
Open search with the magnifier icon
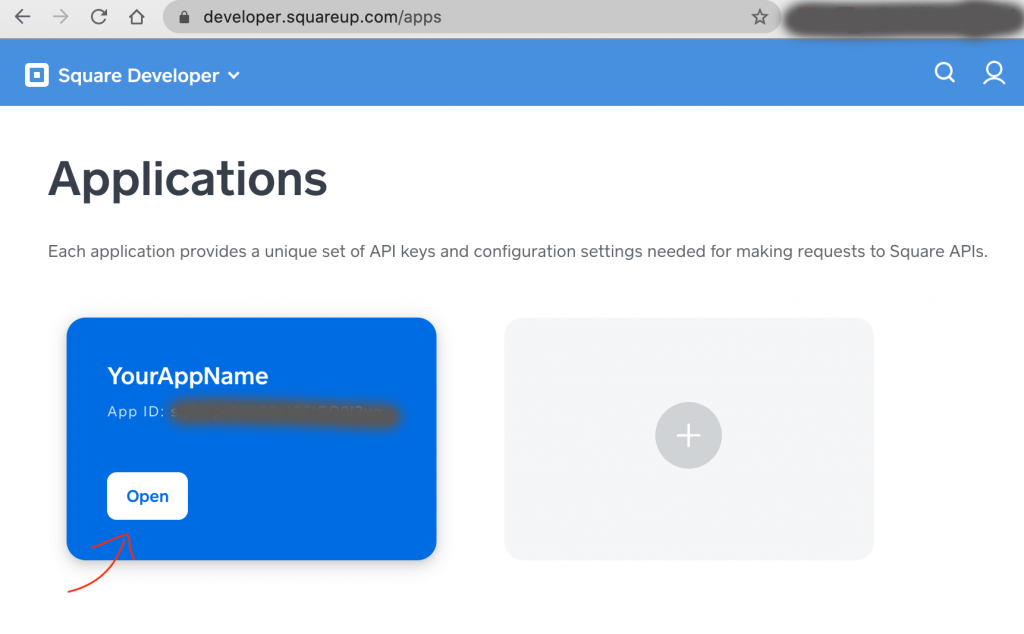[x=944, y=72]
